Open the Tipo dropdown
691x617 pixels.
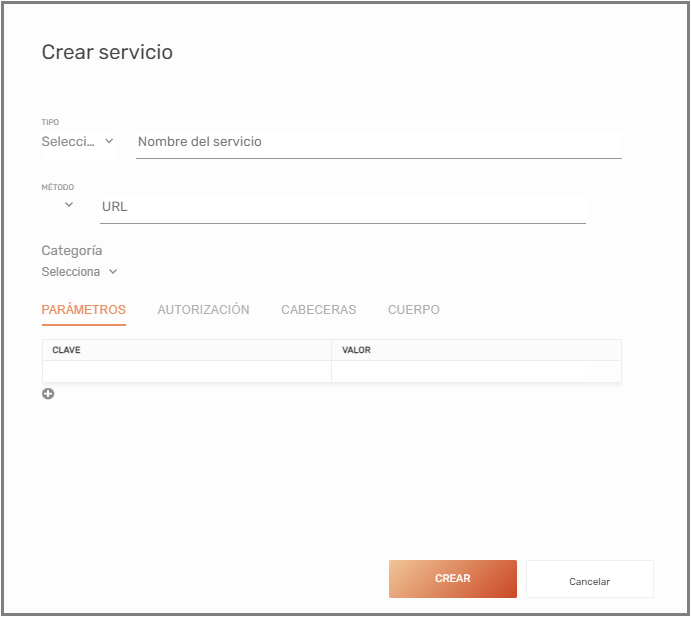[x=78, y=142]
